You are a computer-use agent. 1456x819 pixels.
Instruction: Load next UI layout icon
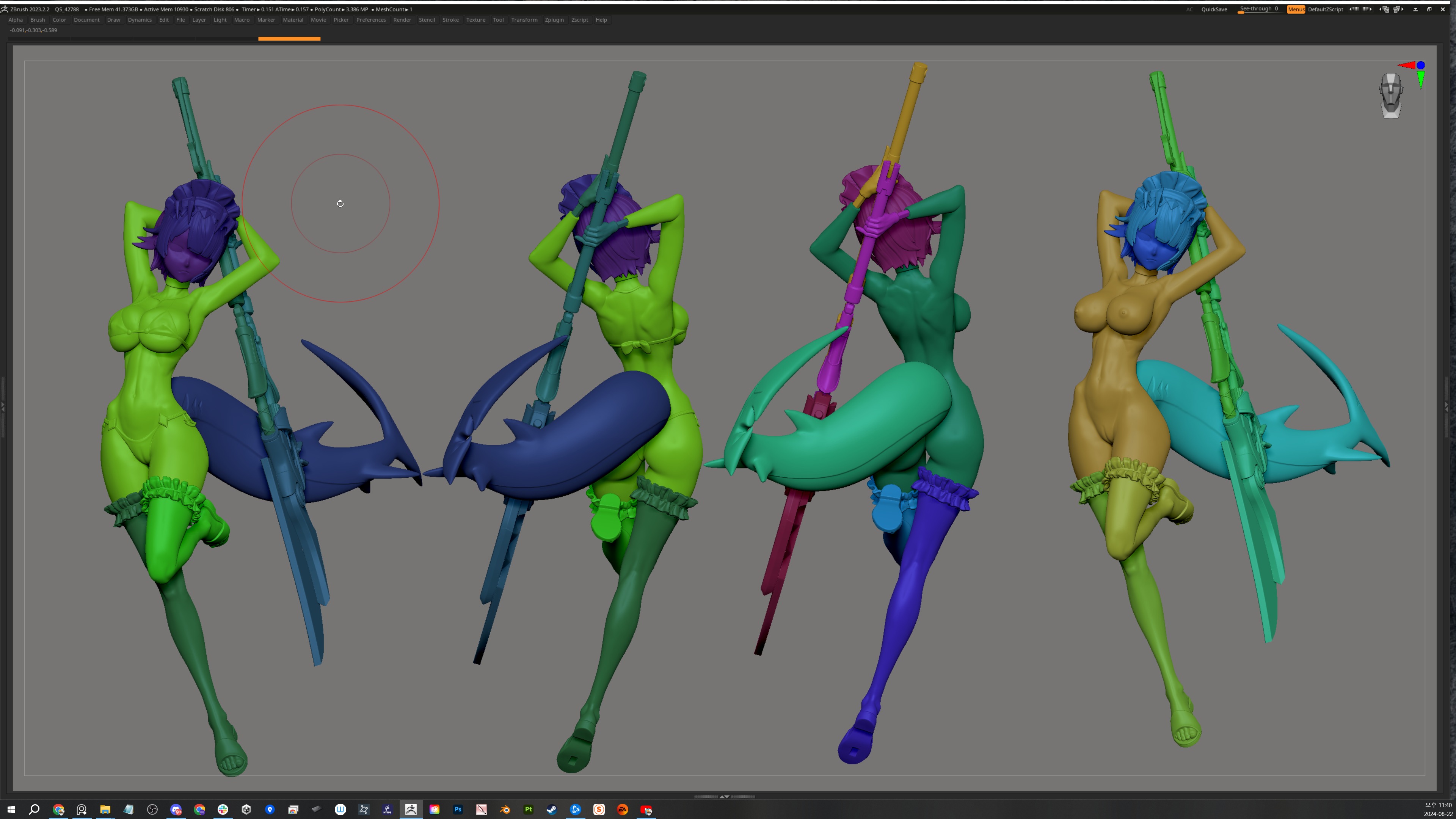[x=1398, y=9]
